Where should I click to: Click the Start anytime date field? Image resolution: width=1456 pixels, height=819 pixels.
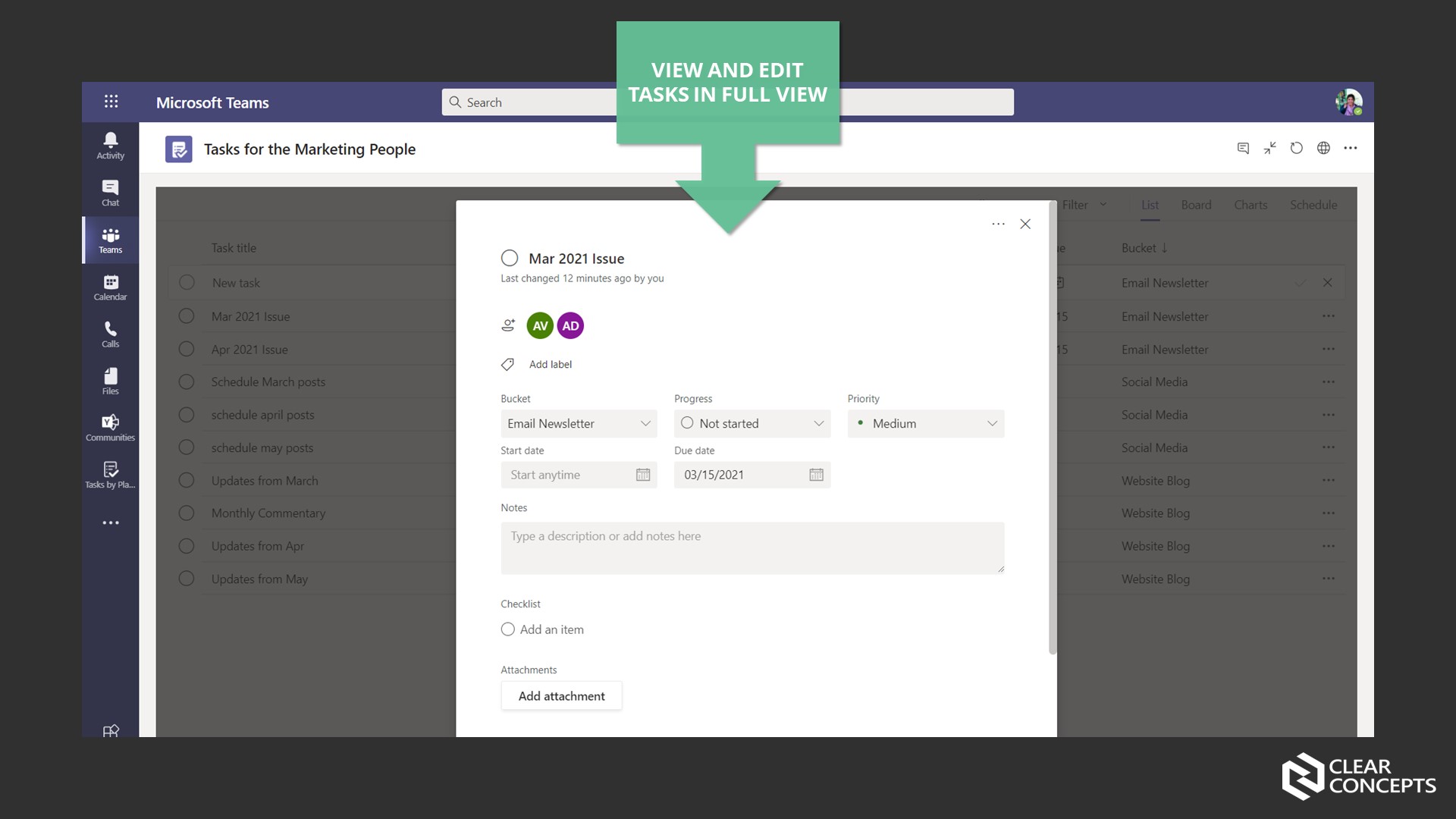tap(579, 475)
